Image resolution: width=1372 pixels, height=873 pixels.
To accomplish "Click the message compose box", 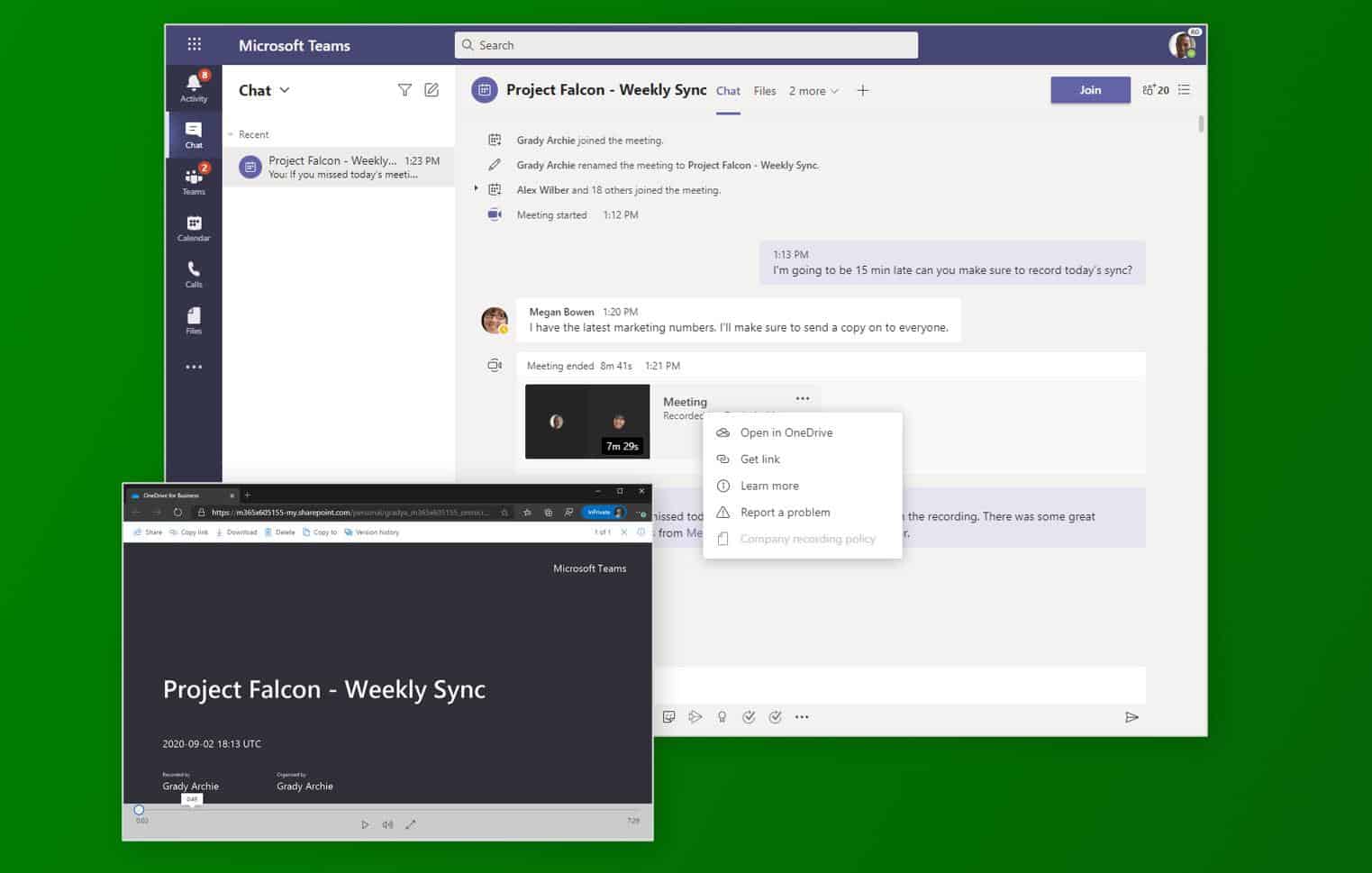I will pos(899,685).
